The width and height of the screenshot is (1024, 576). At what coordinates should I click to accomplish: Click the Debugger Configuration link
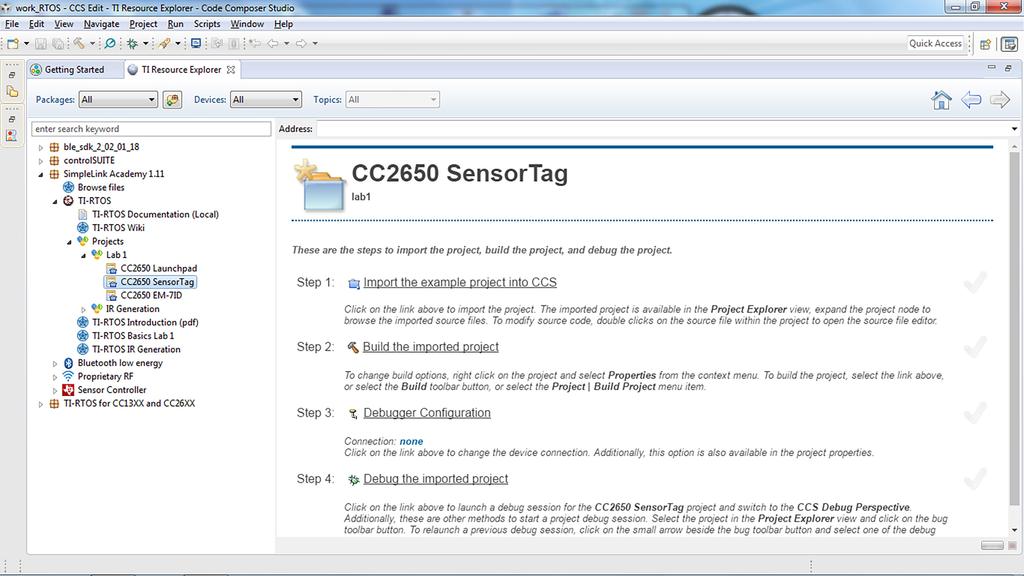pos(426,413)
